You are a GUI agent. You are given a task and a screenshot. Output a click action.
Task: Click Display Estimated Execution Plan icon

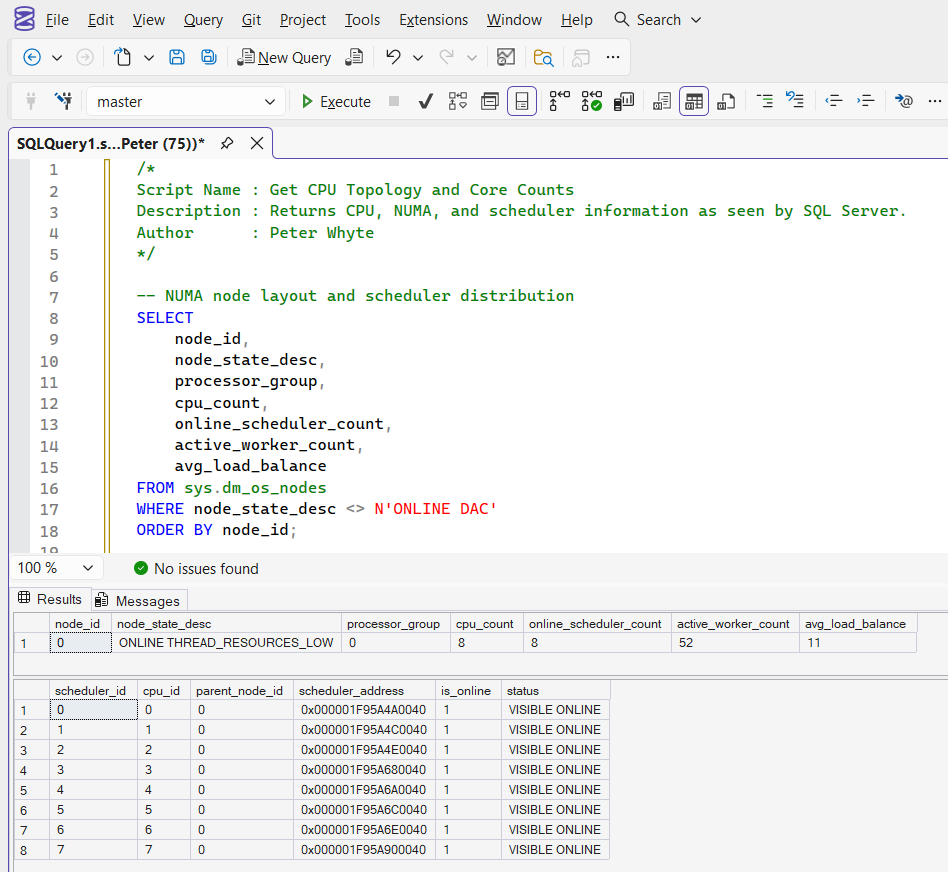(458, 101)
